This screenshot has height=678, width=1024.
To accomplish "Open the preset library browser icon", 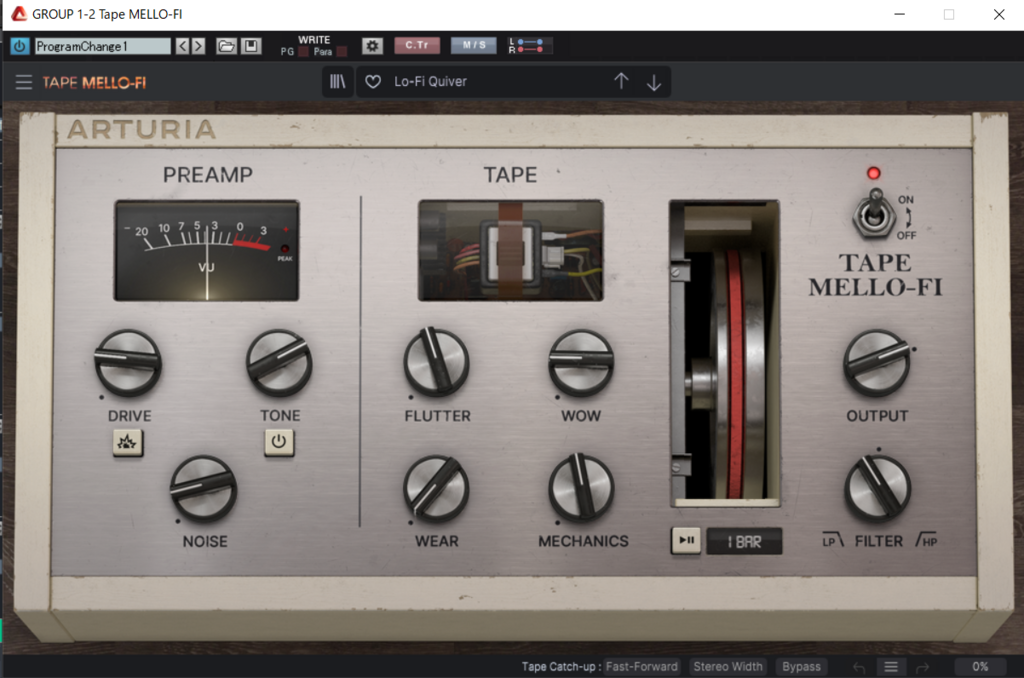I will point(337,82).
